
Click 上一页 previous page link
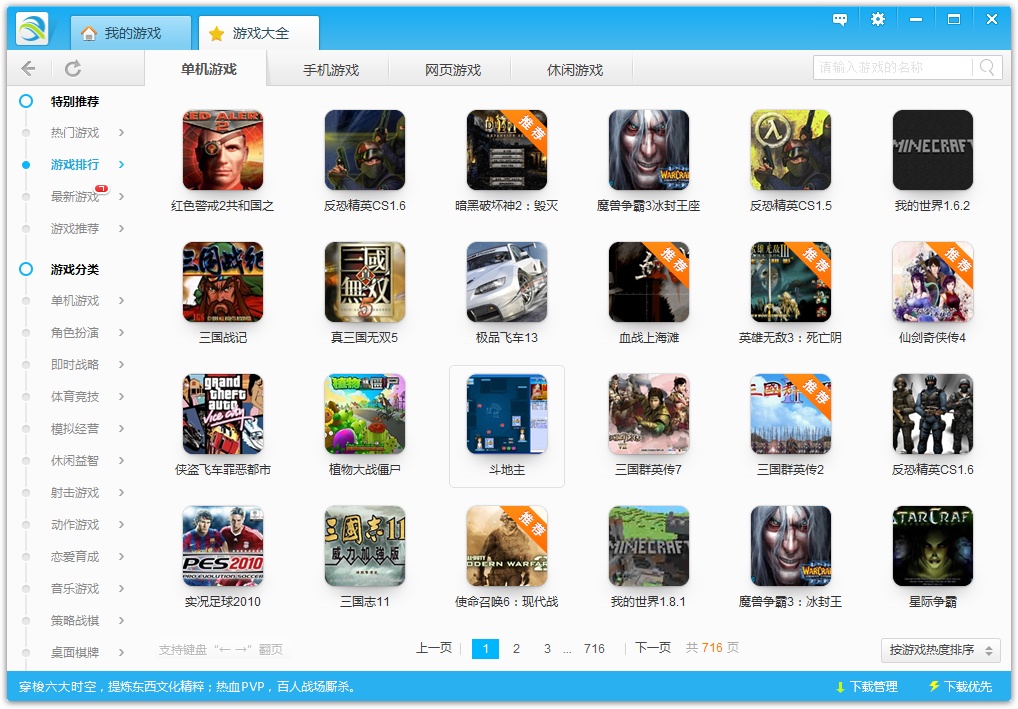434,648
